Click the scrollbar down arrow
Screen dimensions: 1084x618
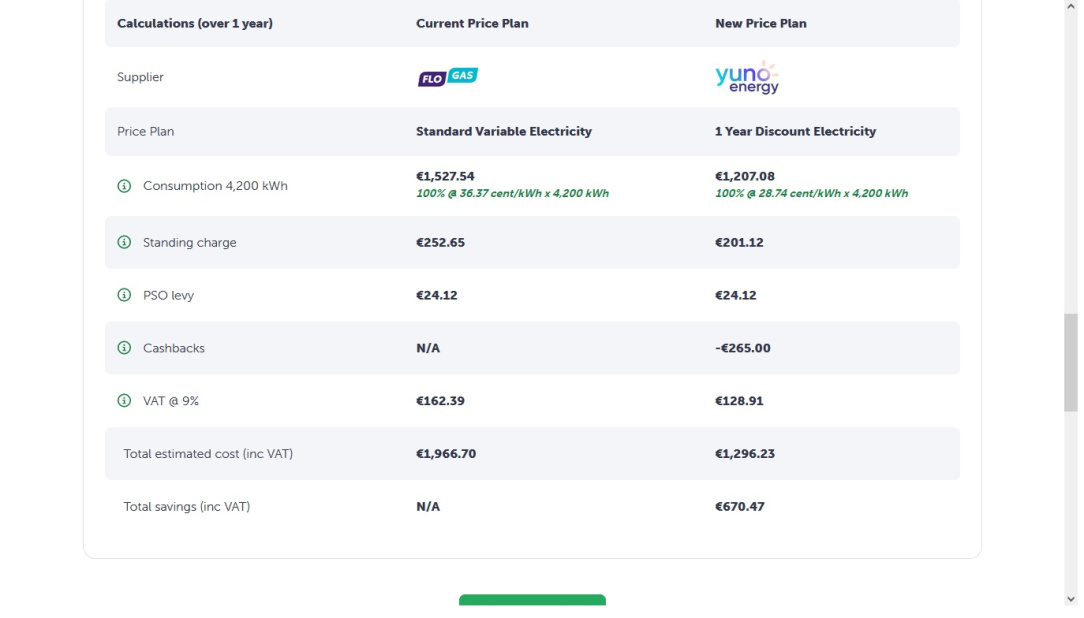click(1071, 599)
